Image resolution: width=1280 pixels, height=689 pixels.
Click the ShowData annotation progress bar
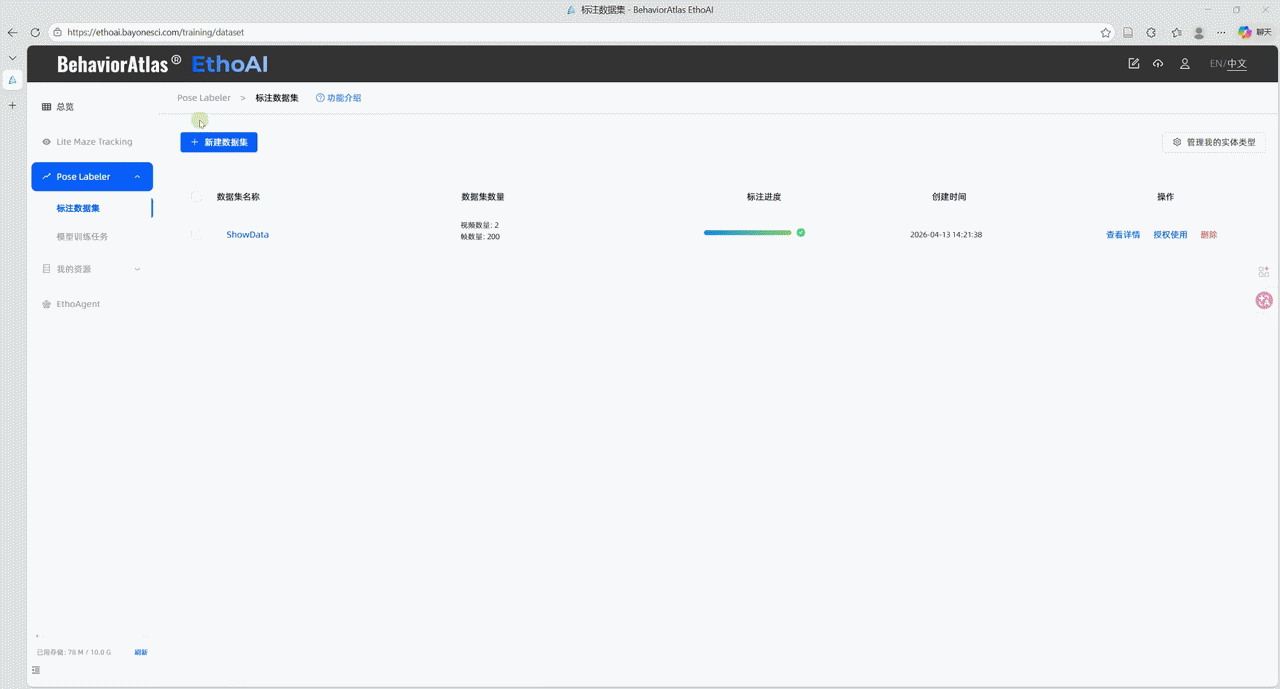tap(748, 232)
